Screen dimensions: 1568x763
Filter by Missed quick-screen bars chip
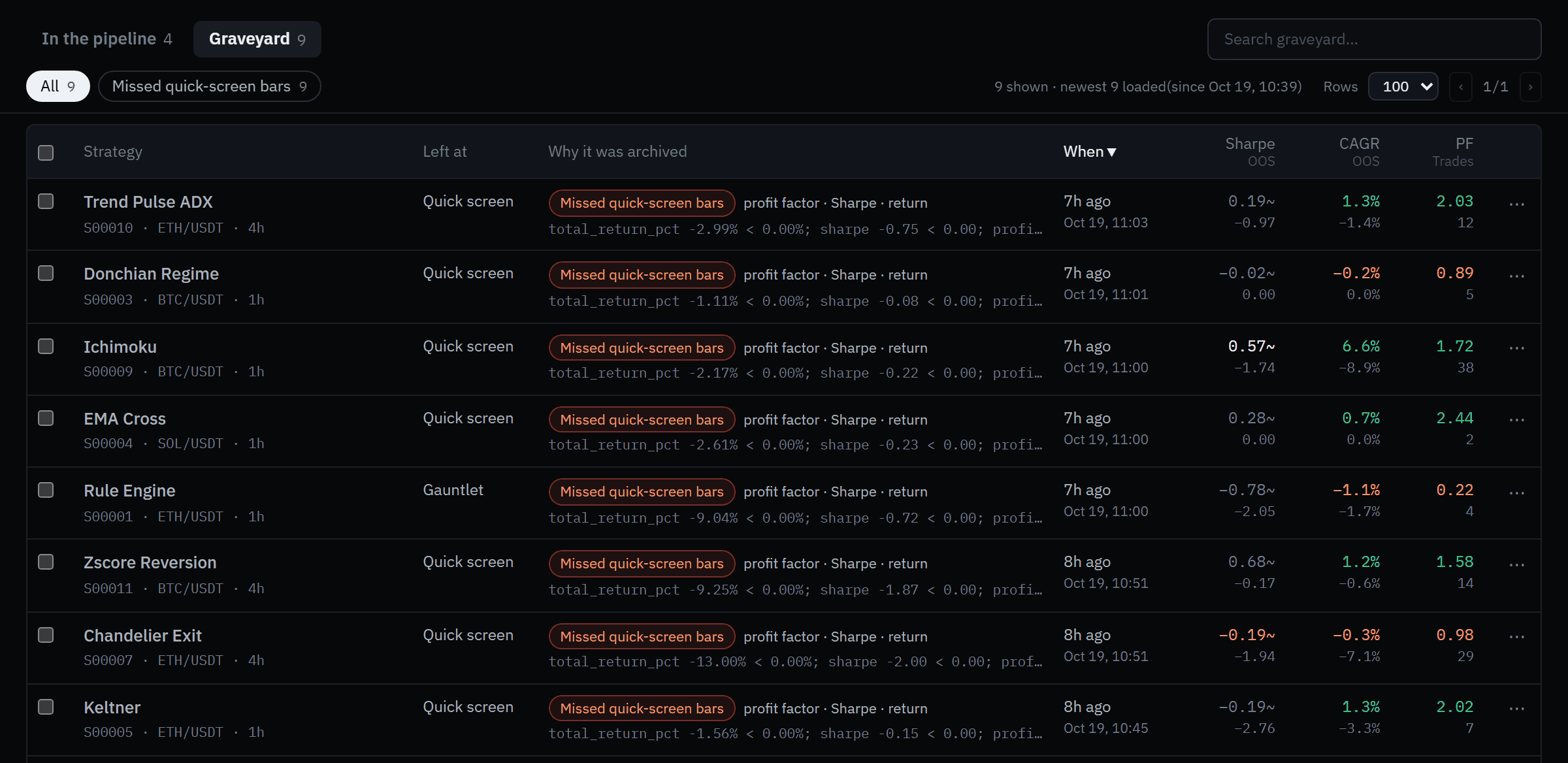tap(209, 86)
